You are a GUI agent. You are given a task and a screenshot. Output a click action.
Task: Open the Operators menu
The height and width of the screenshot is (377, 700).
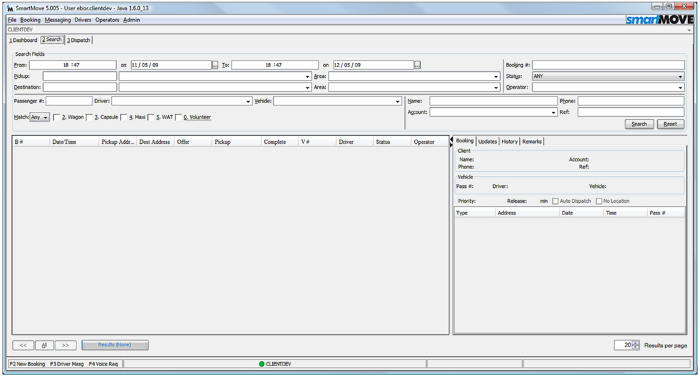pos(107,20)
